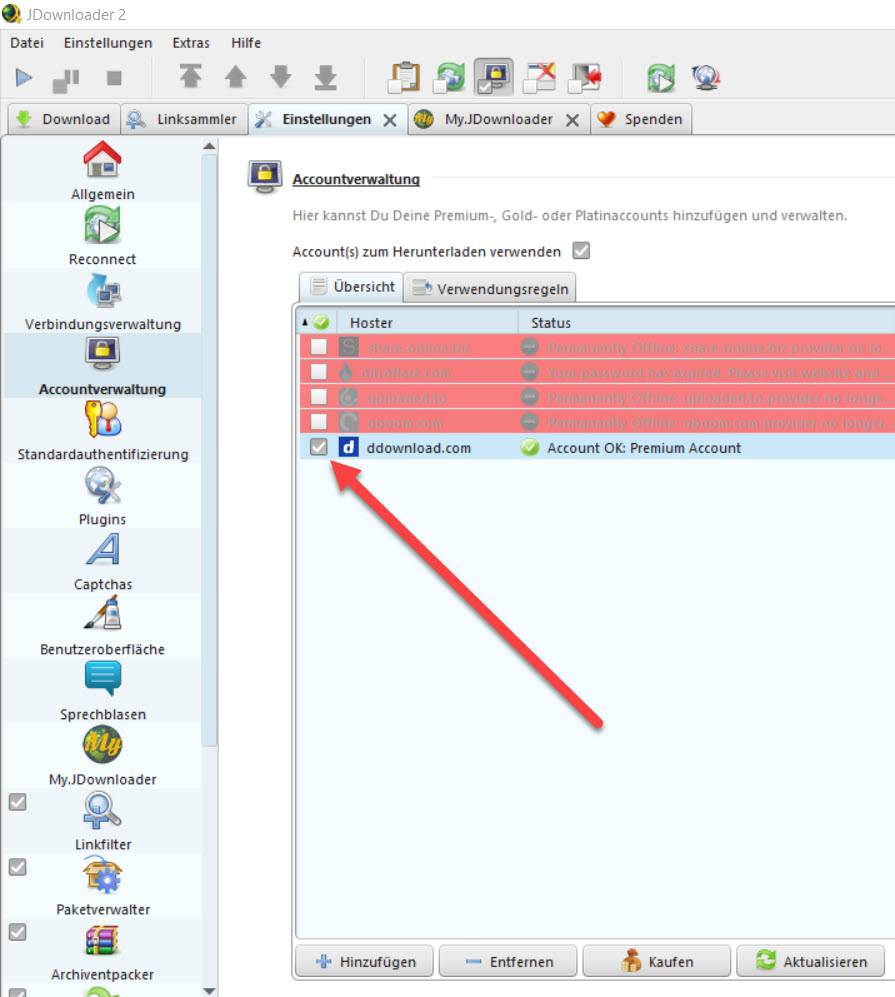This screenshot has height=997, width=895.
Task: Toggle auto reconnect toolbar icon
Action: point(449,78)
